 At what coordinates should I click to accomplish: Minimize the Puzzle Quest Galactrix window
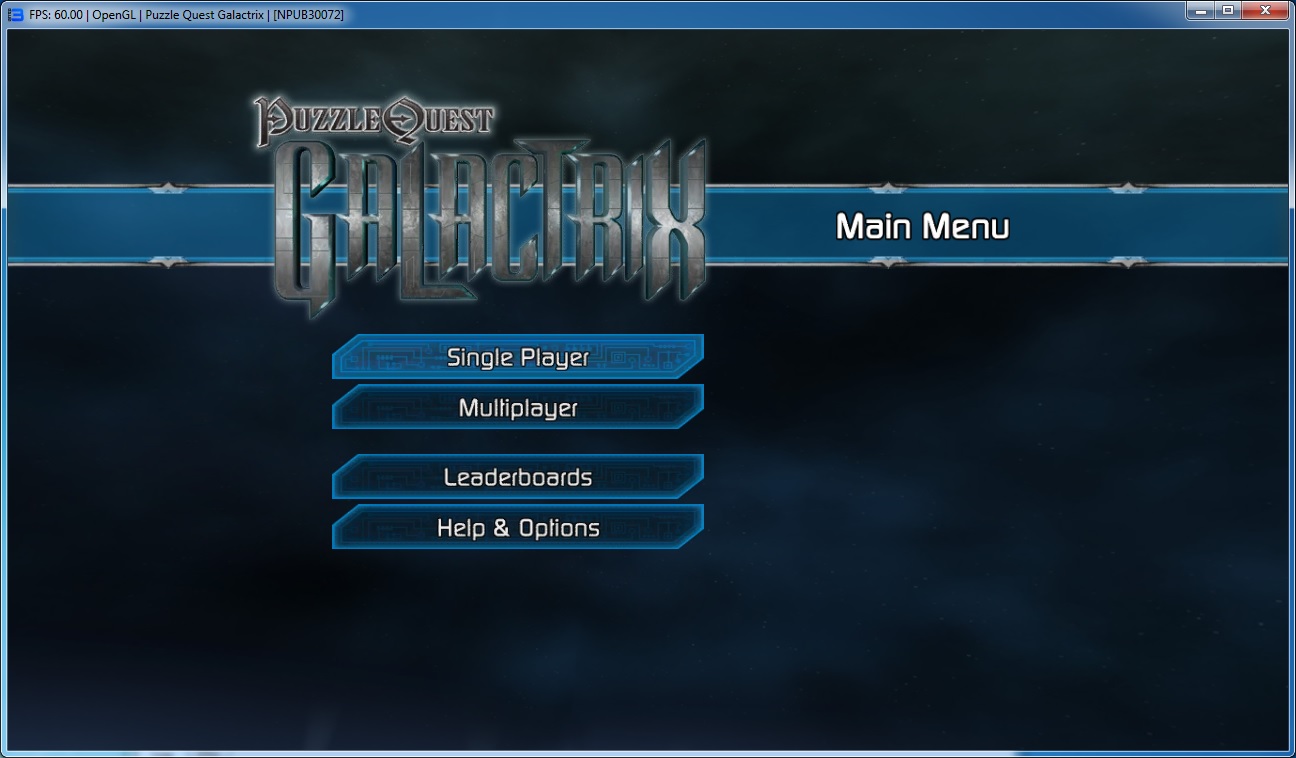point(1200,11)
